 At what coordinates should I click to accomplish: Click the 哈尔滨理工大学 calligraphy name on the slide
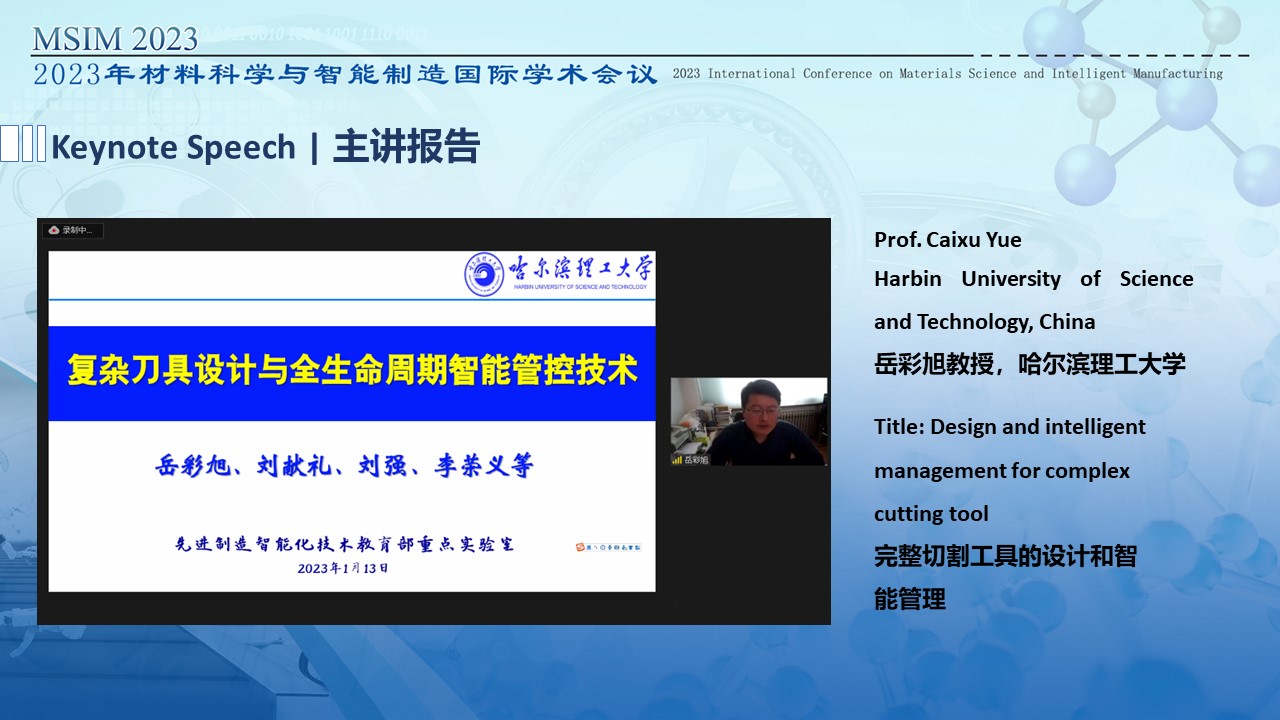point(580,268)
